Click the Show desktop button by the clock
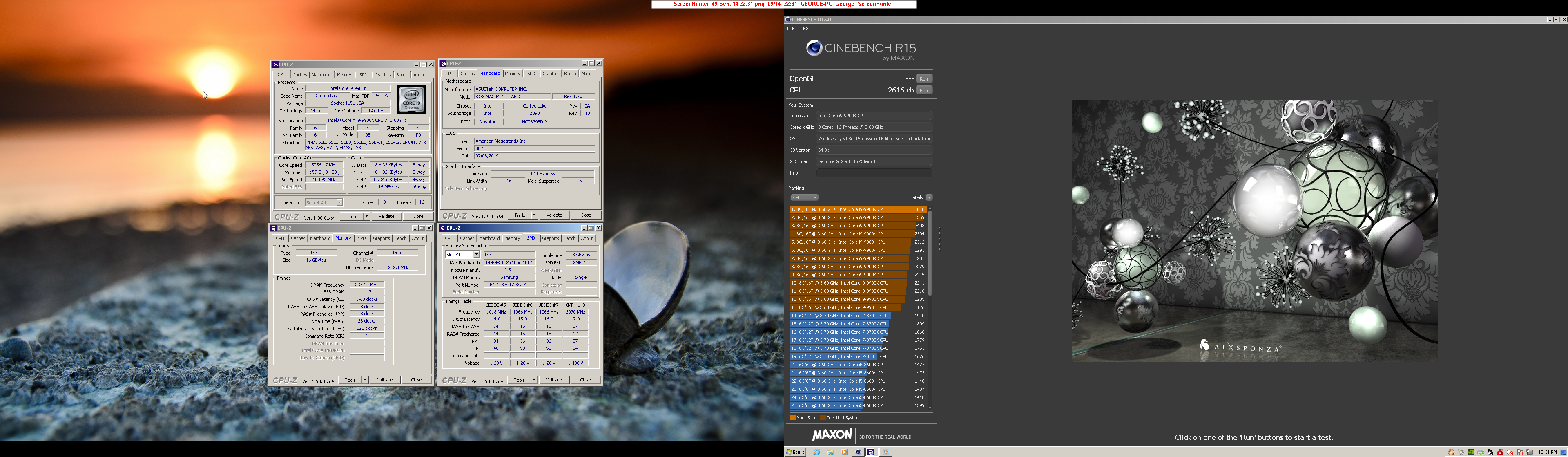1568x457 pixels. tap(1563, 452)
